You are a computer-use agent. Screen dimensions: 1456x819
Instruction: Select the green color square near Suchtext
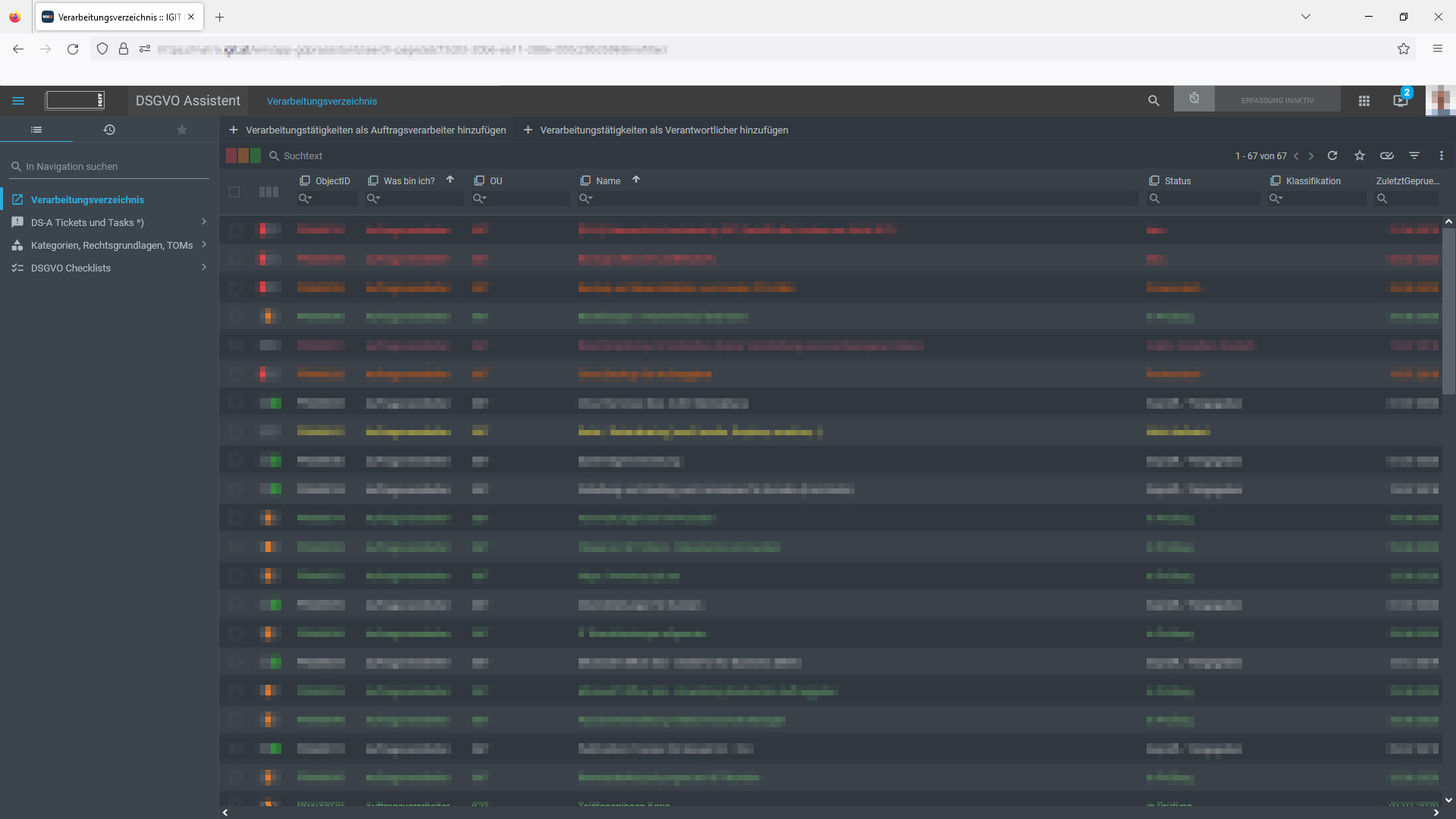[x=256, y=155]
